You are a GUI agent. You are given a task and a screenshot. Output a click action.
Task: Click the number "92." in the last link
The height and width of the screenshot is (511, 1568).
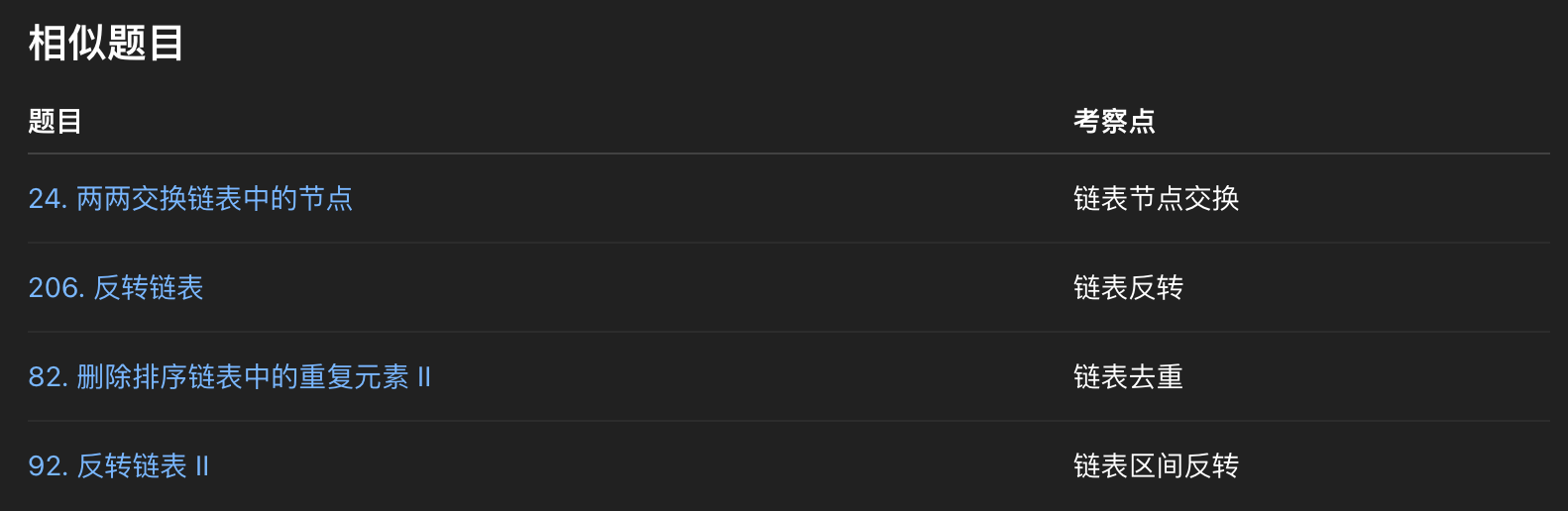point(48,466)
